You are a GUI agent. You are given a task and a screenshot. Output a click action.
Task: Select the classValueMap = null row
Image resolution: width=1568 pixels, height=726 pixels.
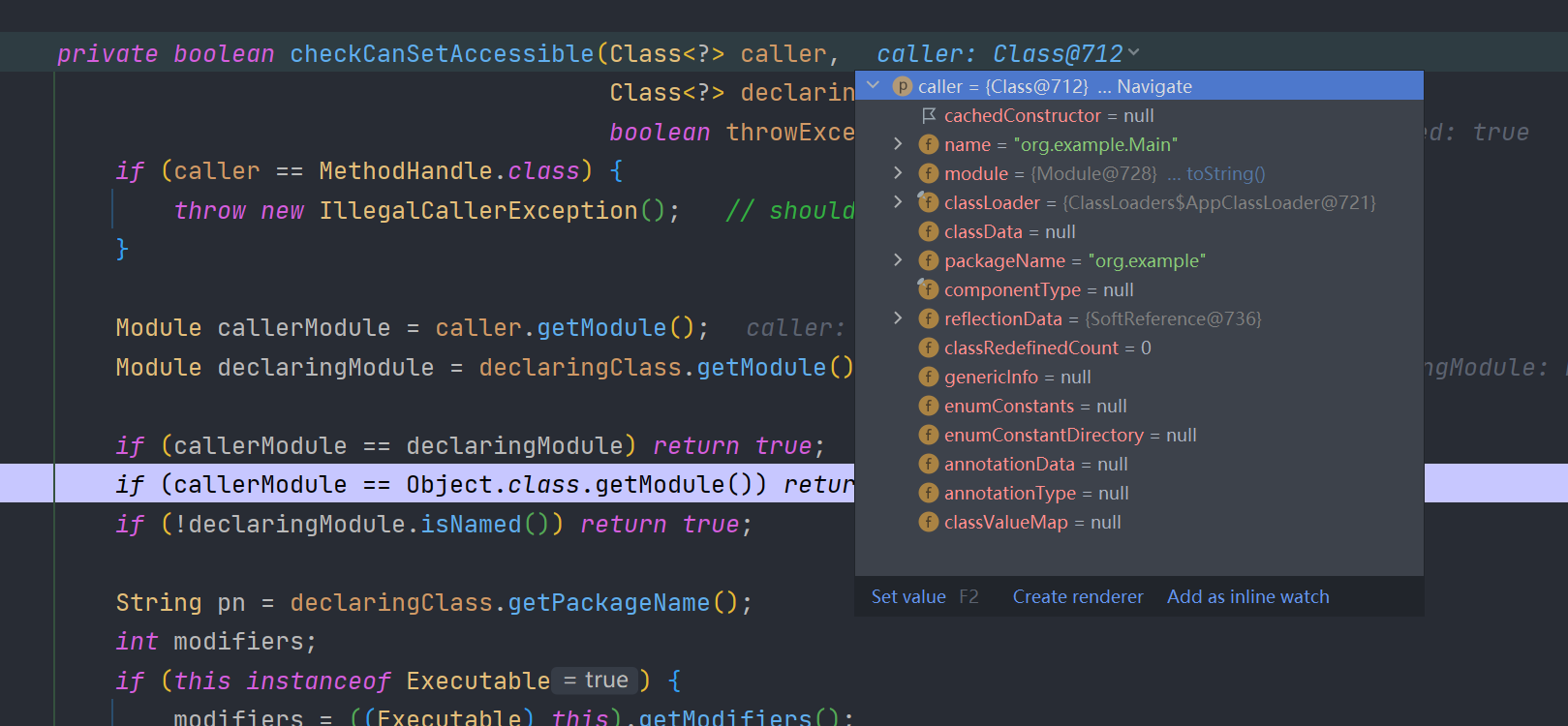[1139, 522]
